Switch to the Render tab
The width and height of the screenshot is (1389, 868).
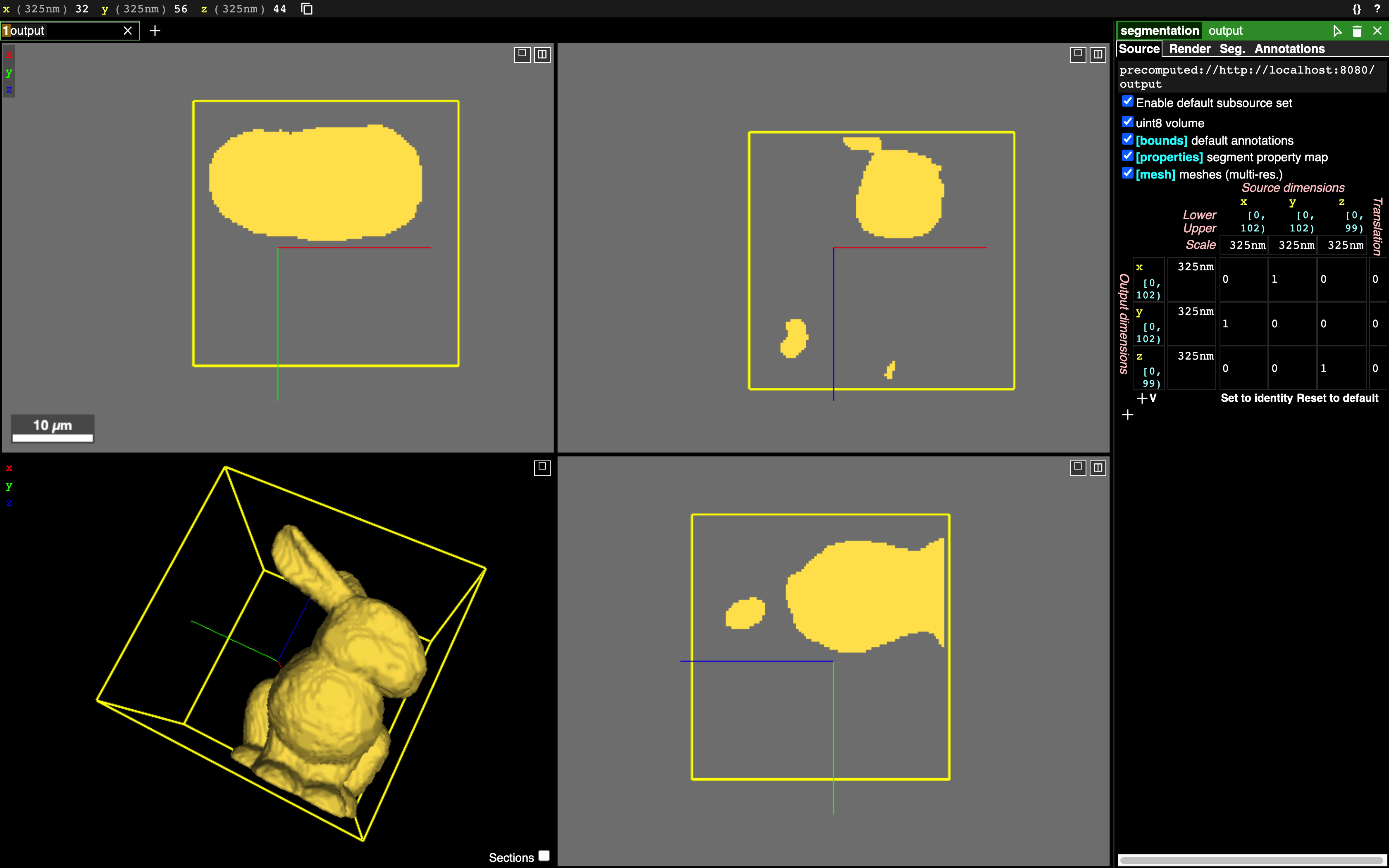[x=1189, y=49]
